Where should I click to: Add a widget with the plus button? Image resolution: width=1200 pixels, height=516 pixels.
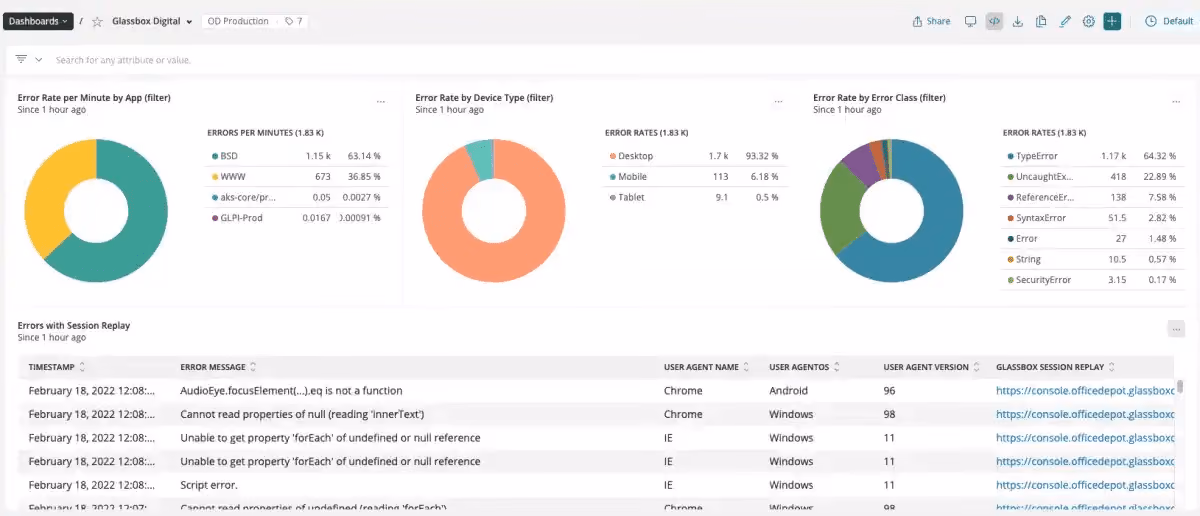click(x=1112, y=21)
